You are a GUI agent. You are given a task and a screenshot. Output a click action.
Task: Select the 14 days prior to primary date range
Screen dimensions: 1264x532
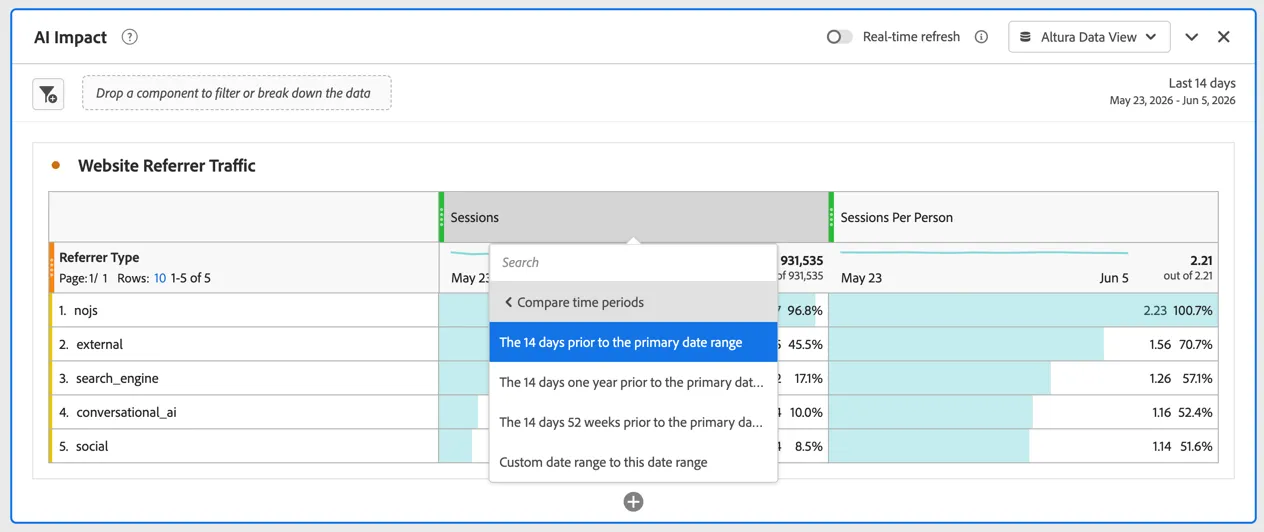click(x=633, y=342)
